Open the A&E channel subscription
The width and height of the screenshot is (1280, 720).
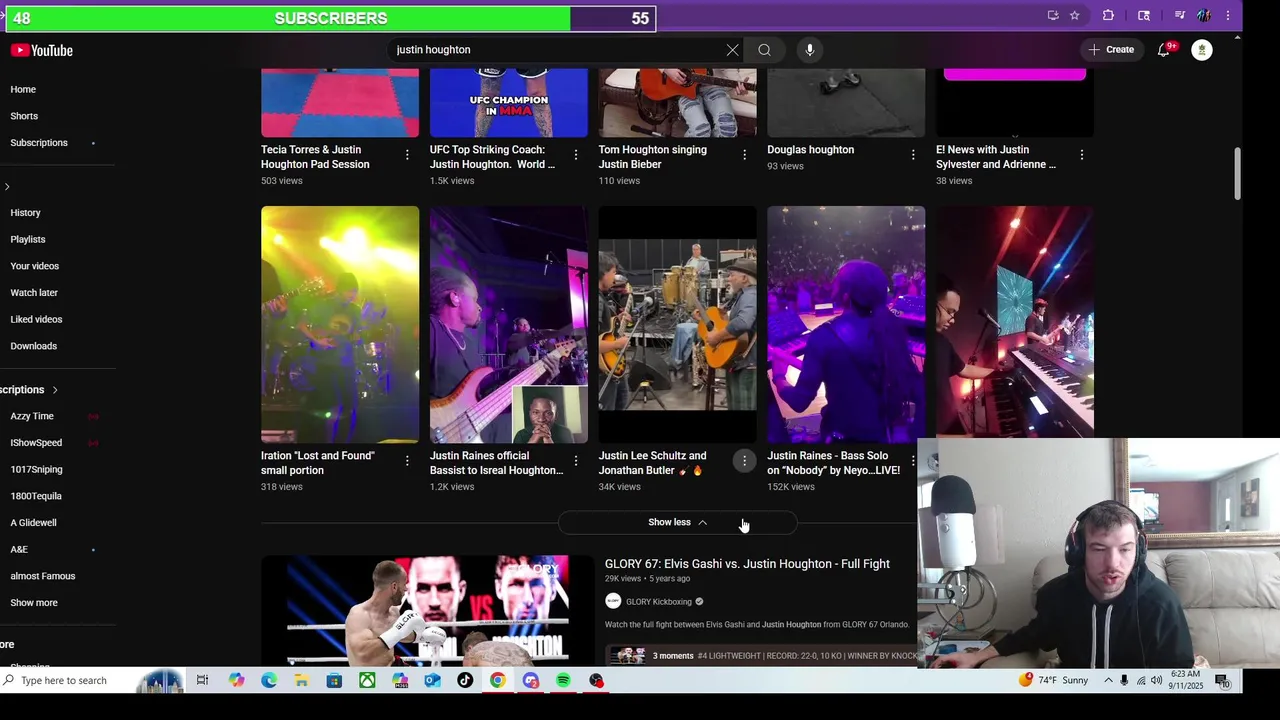[x=19, y=549]
